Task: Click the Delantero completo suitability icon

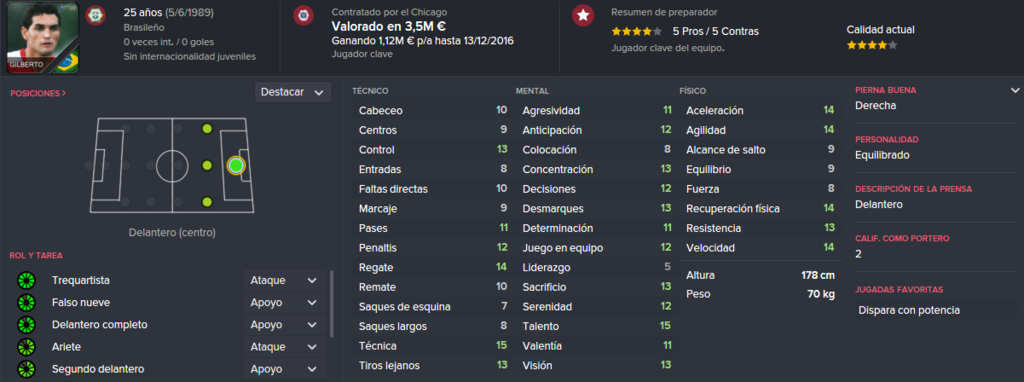Action: click(26, 325)
